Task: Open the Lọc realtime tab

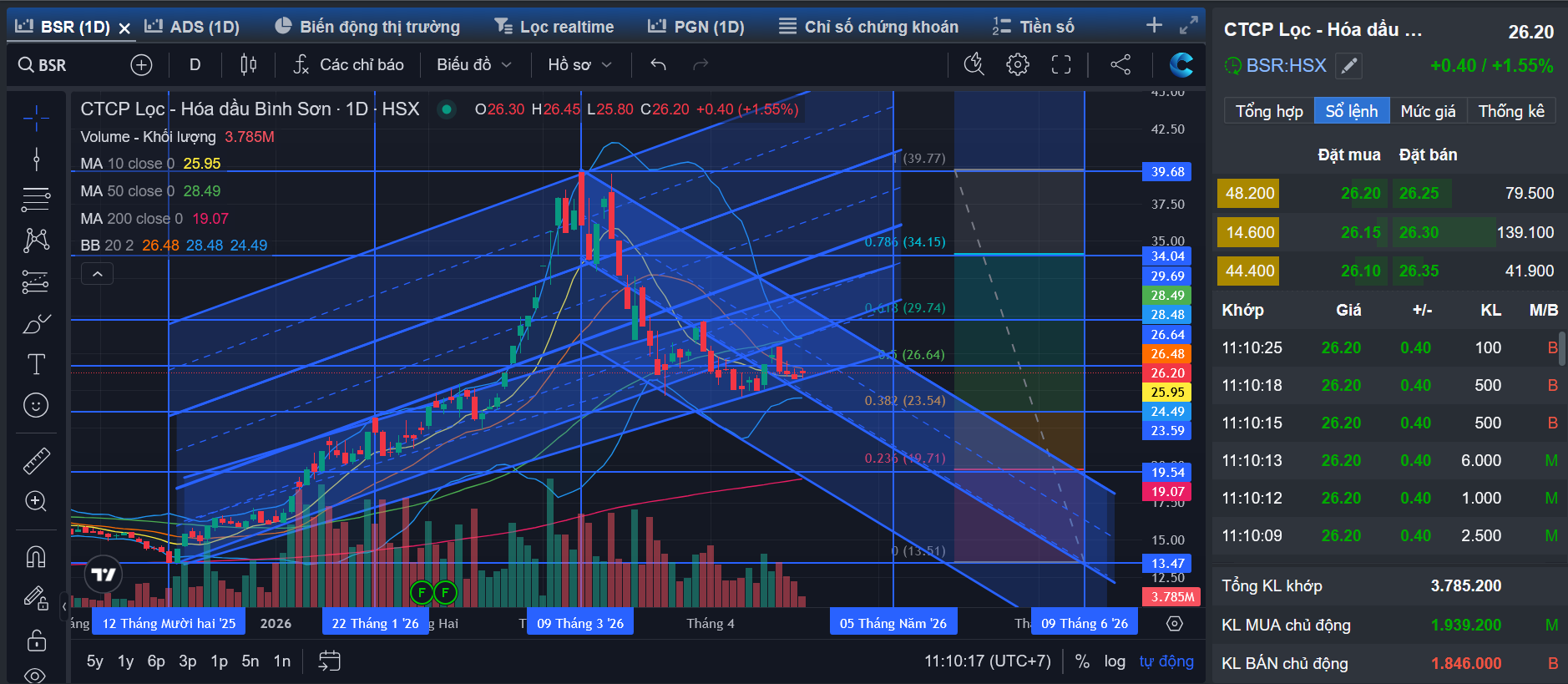Action: click(x=554, y=27)
